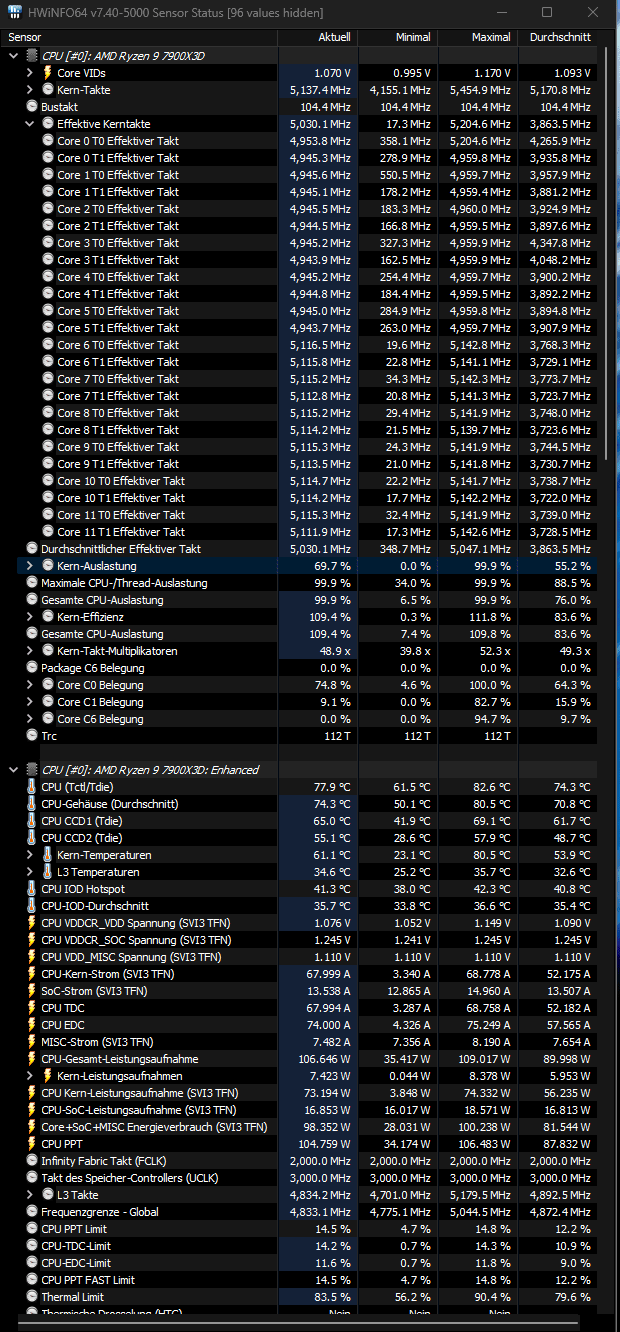Expand the Kern-Takt-Multiplikatoren row
This screenshot has height=1332, width=620.
(30, 651)
